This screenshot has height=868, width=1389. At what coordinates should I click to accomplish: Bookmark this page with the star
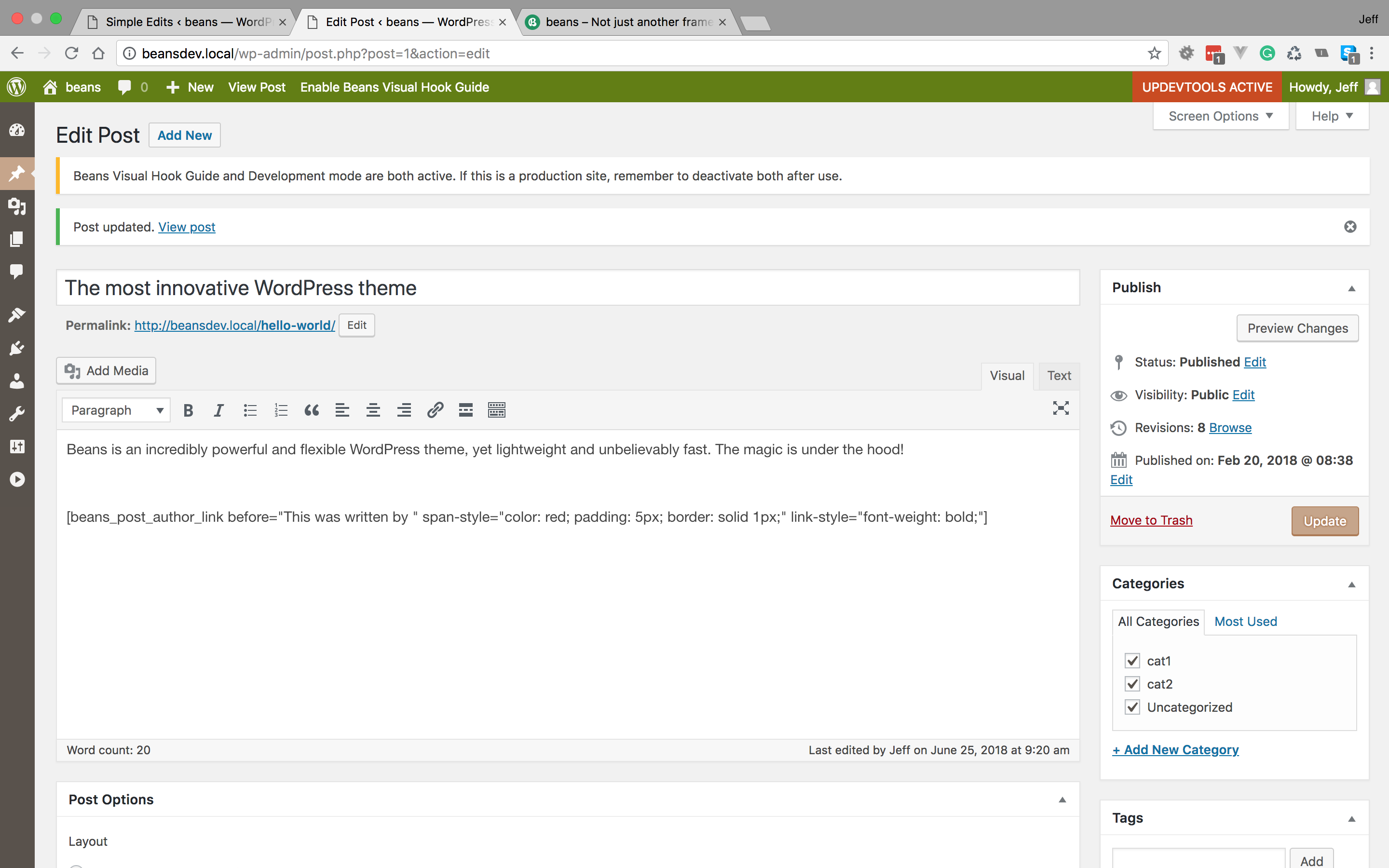[x=1154, y=54]
